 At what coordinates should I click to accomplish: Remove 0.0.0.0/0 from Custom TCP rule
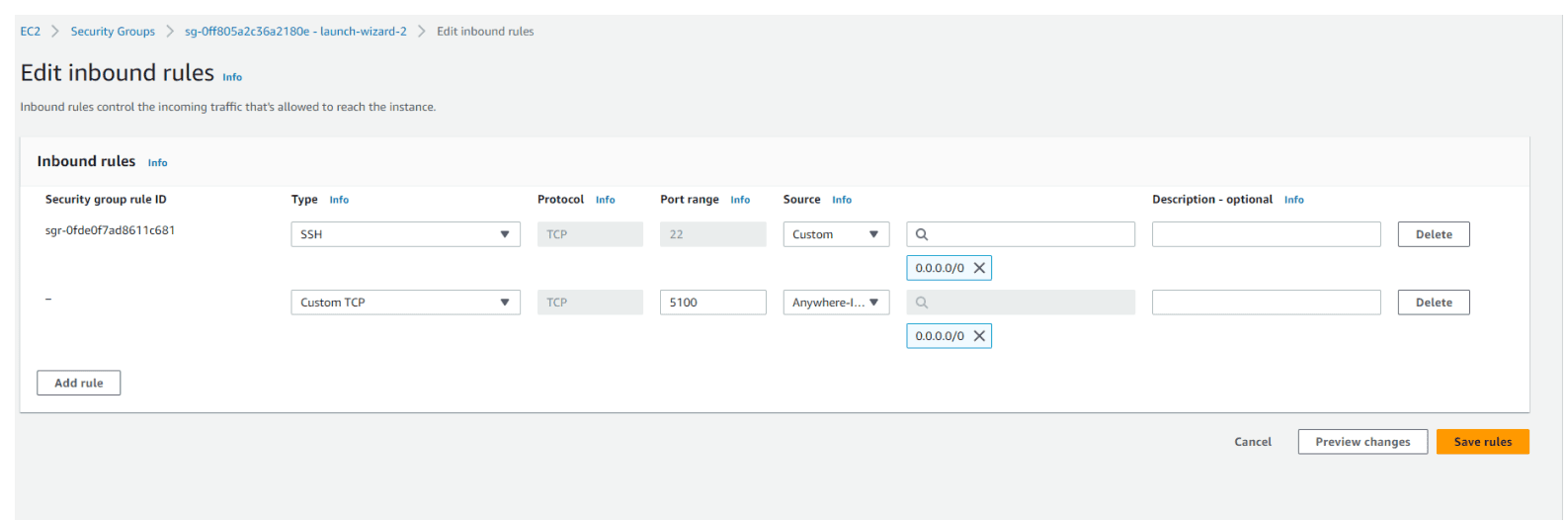pyautogui.click(x=979, y=336)
